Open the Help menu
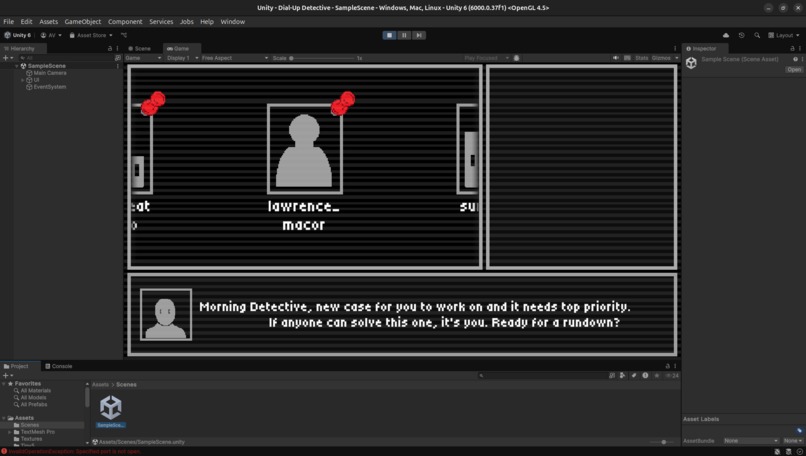Viewport: 806px width, 456px height. click(x=207, y=22)
